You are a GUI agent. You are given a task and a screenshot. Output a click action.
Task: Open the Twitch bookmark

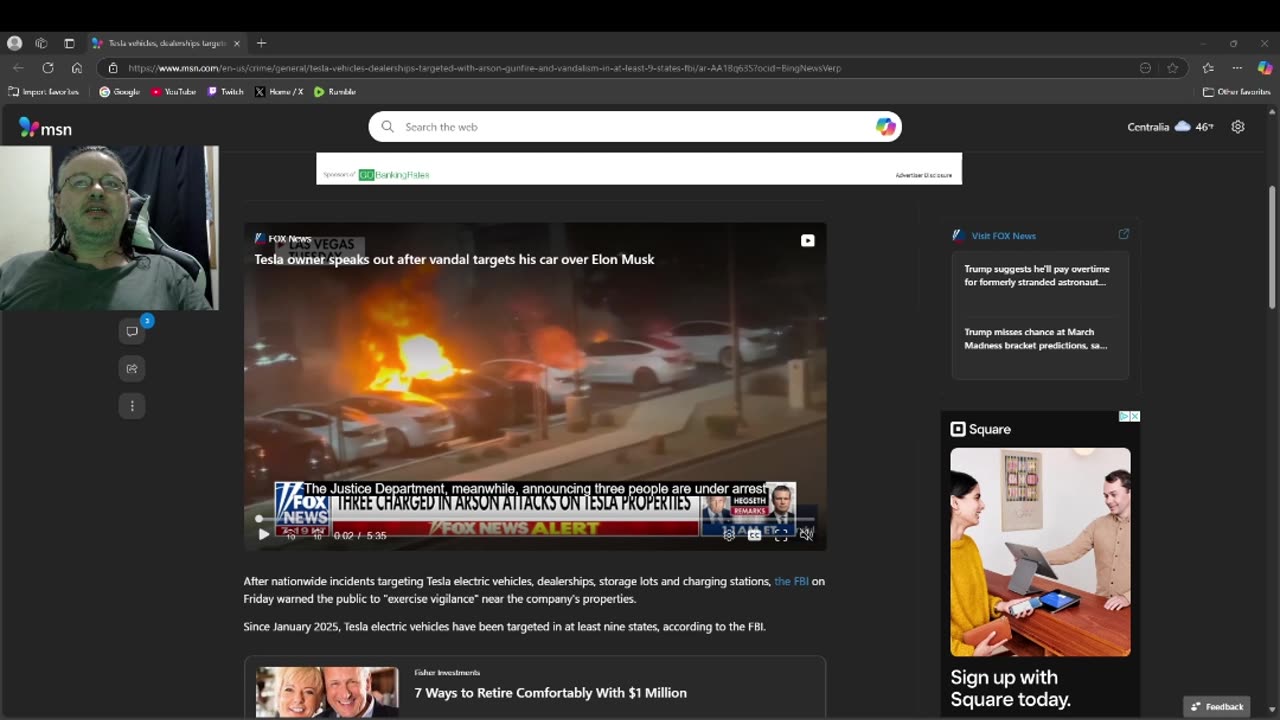click(225, 92)
